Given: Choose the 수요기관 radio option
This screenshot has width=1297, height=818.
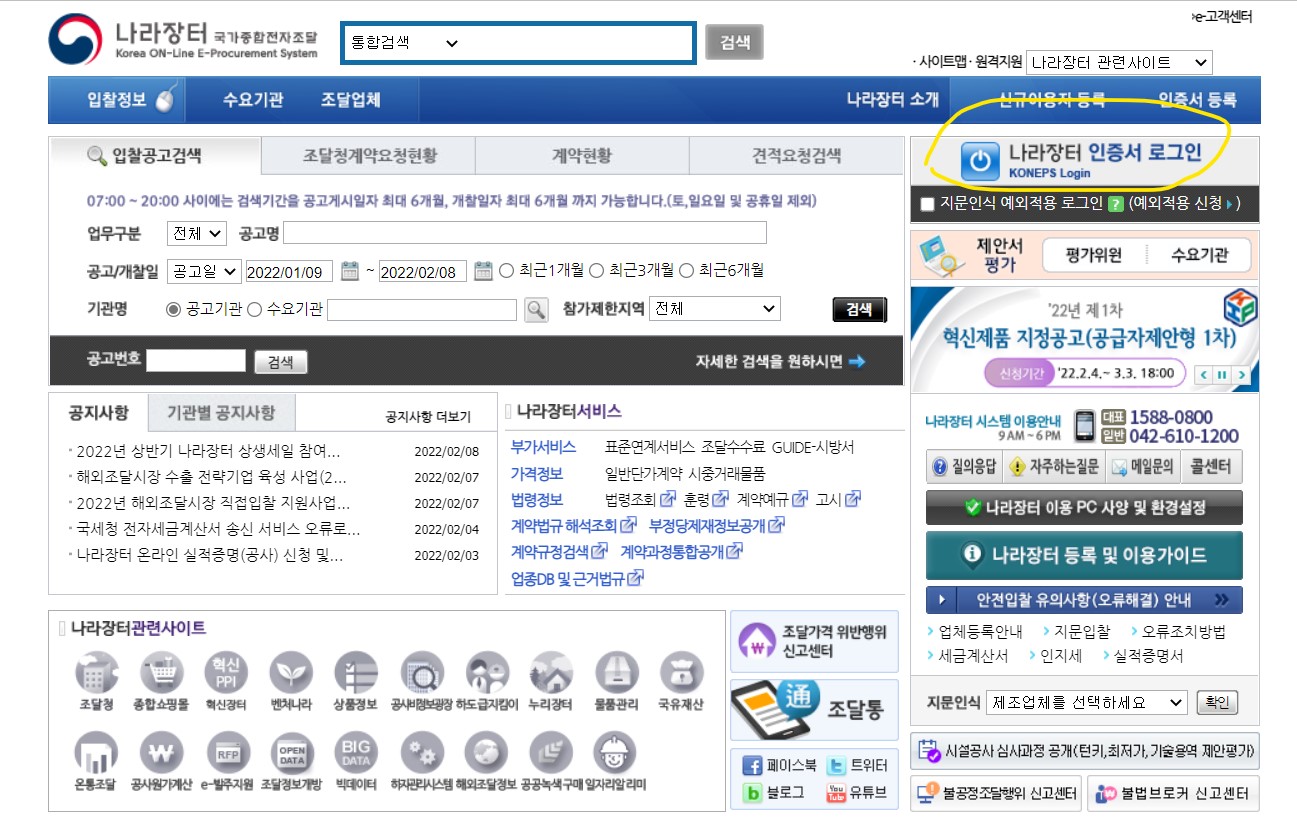Looking at the screenshot, I should coord(254,309).
